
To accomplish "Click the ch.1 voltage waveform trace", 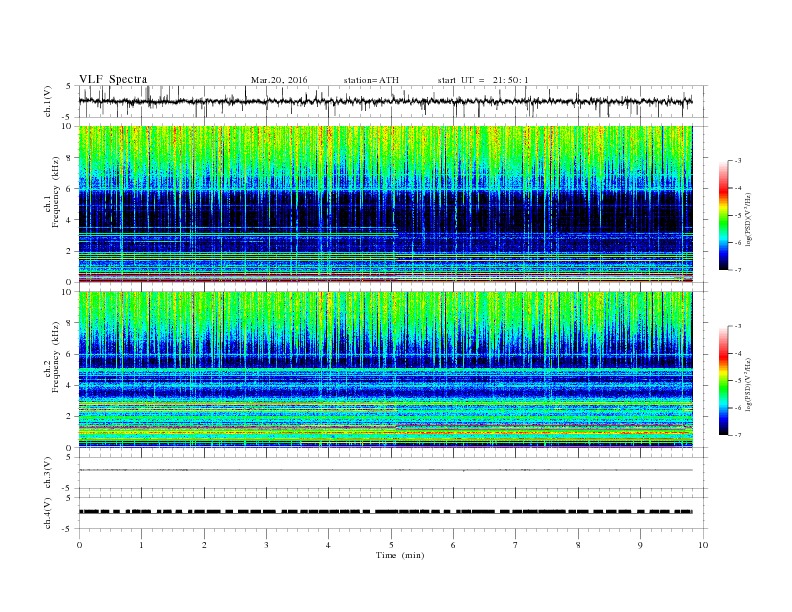I will pos(385,101).
